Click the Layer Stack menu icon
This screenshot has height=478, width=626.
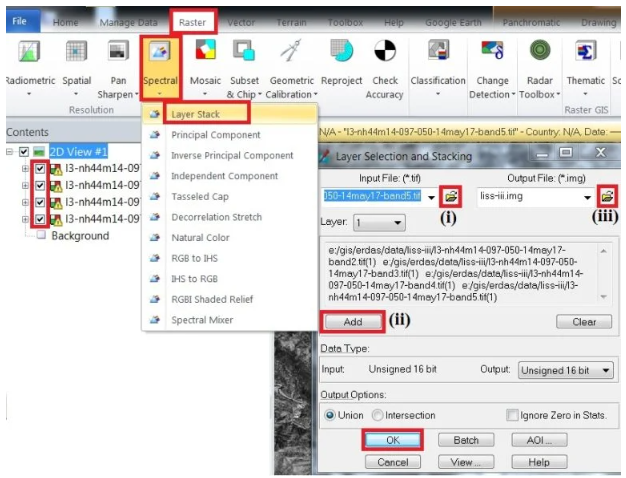pyautogui.click(x=155, y=114)
